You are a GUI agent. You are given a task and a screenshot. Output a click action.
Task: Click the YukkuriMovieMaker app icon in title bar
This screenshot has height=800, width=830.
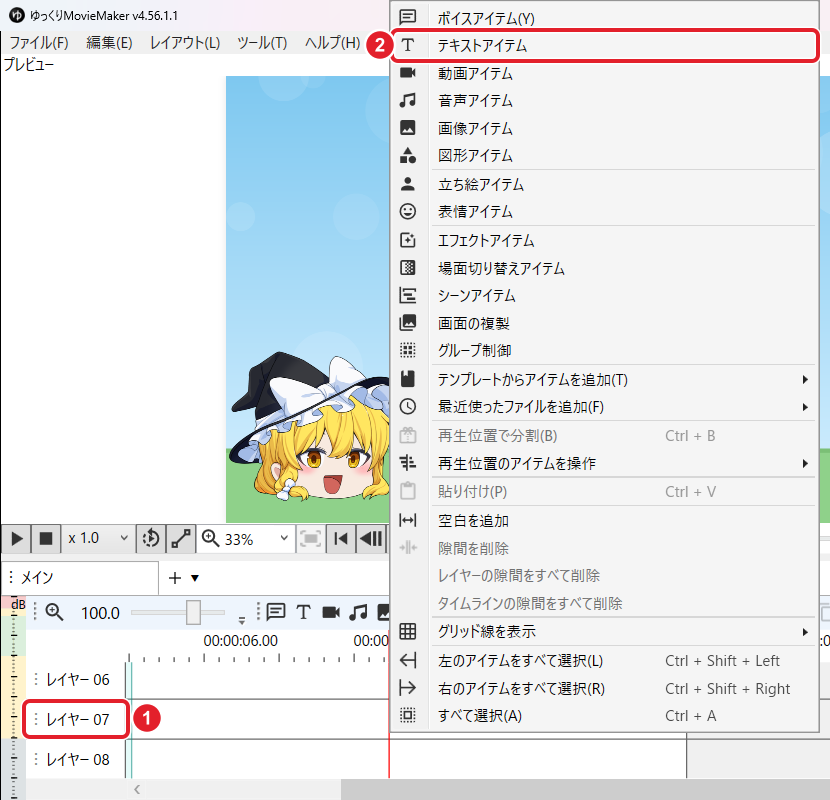(x=16, y=15)
